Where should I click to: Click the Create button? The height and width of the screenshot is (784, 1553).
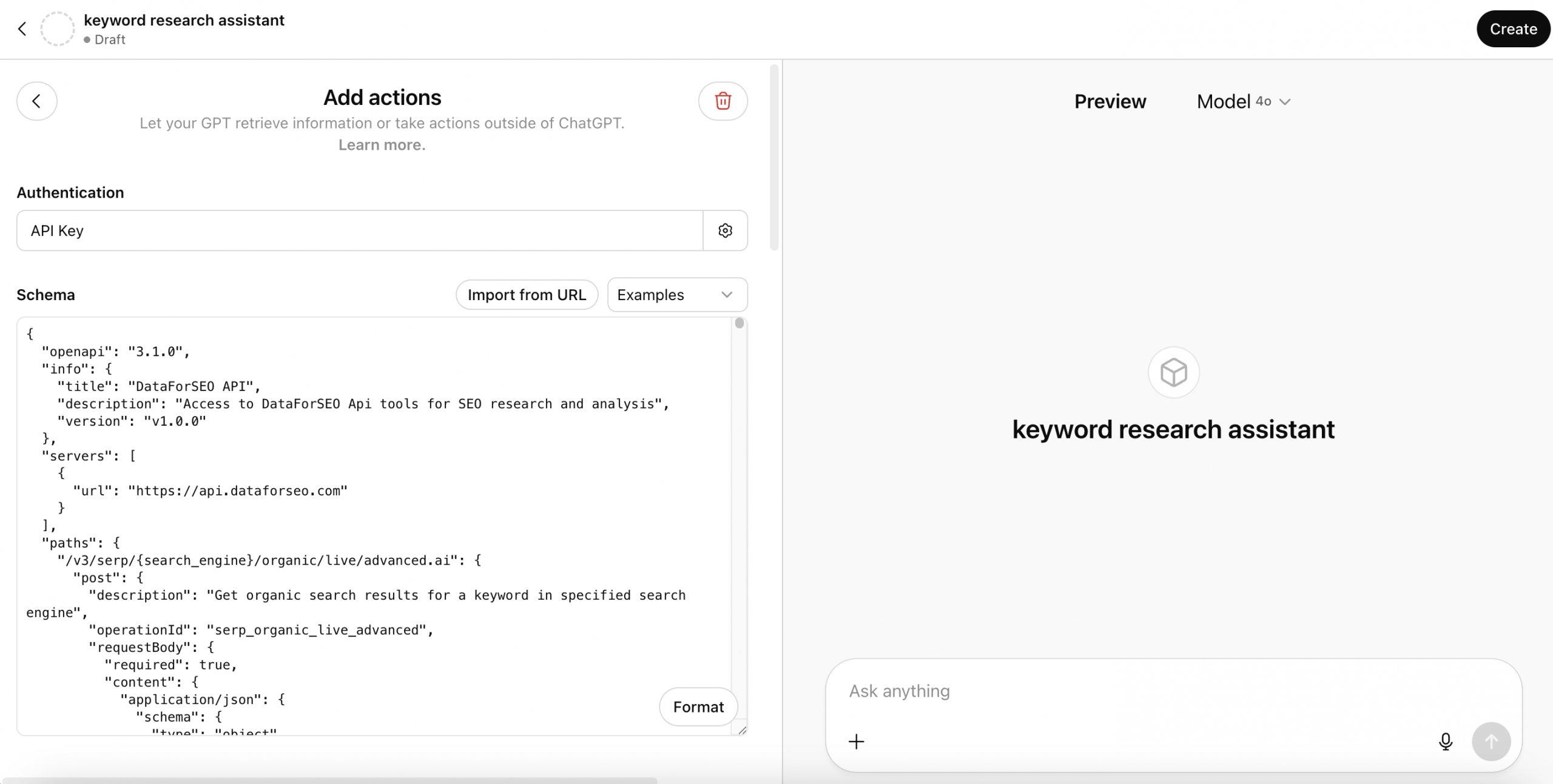coord(1513,28)
